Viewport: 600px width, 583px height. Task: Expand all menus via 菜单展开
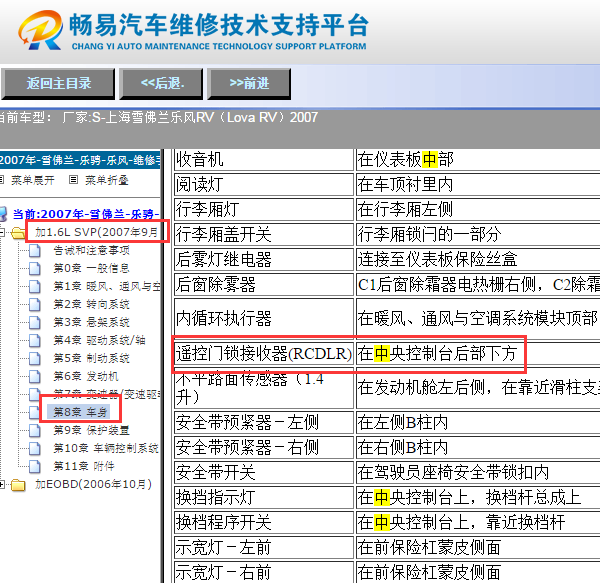coord(32,180)
